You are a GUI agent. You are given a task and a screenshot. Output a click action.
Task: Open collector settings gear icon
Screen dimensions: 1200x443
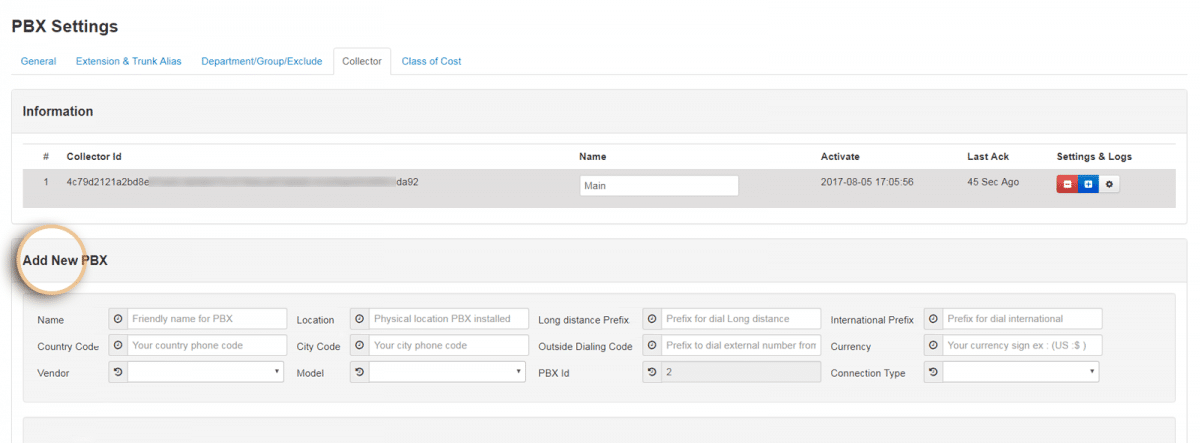[x=1108, y=185]
